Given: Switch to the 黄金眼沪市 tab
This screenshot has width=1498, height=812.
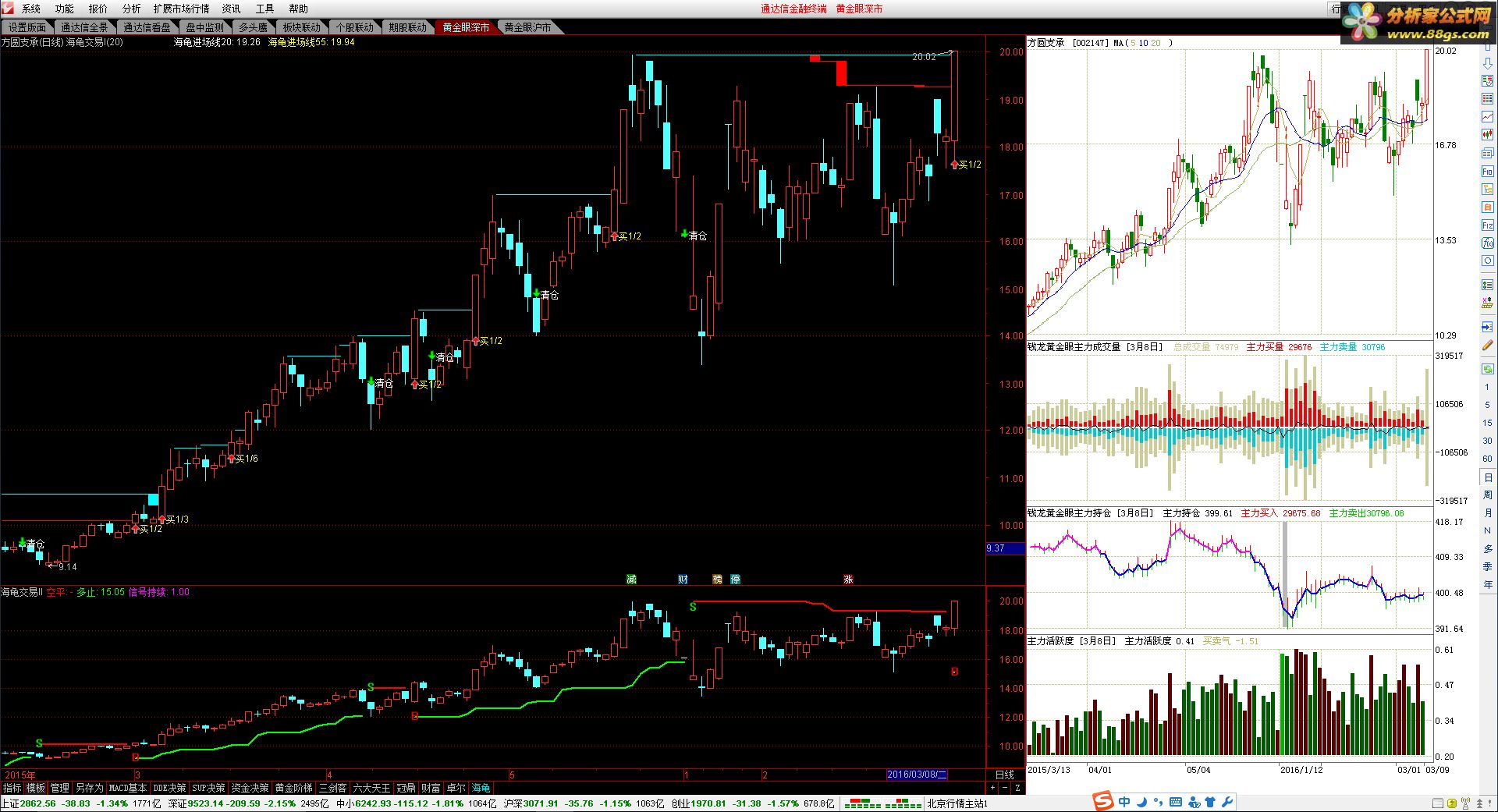Looking at the screenshot, I should click(x=527, y=27).
